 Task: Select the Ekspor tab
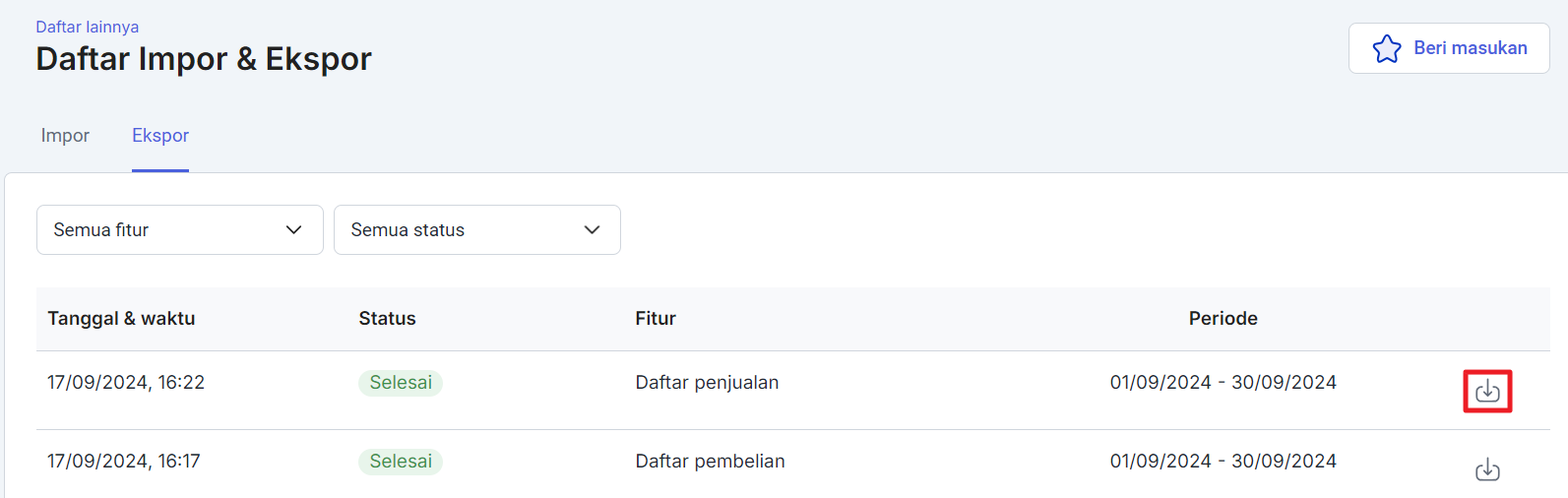(x=160, y=136)
